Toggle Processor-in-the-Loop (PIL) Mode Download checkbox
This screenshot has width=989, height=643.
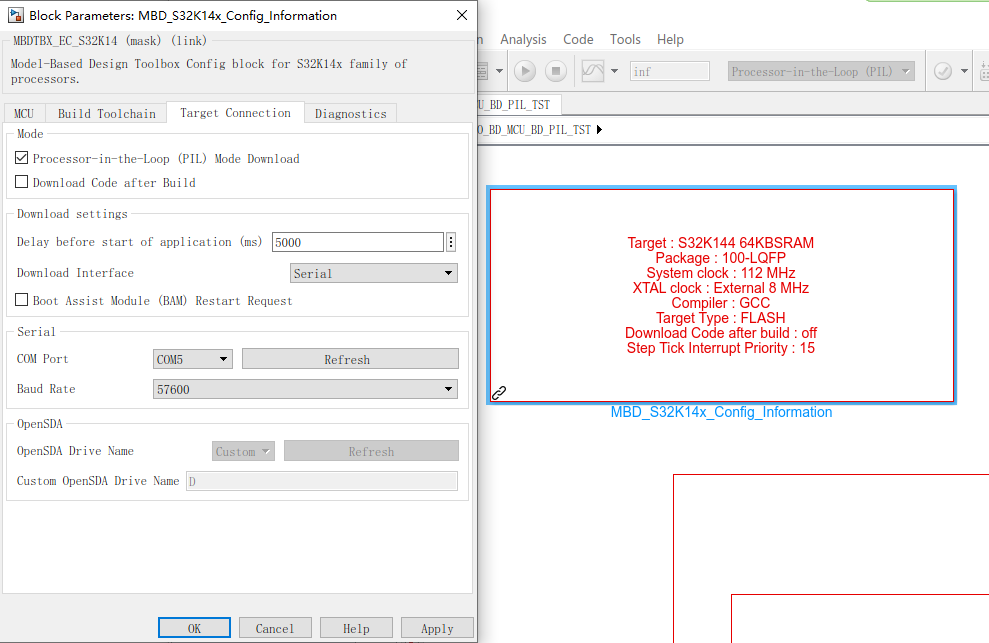pyautogui.click(x=21, y=158)
